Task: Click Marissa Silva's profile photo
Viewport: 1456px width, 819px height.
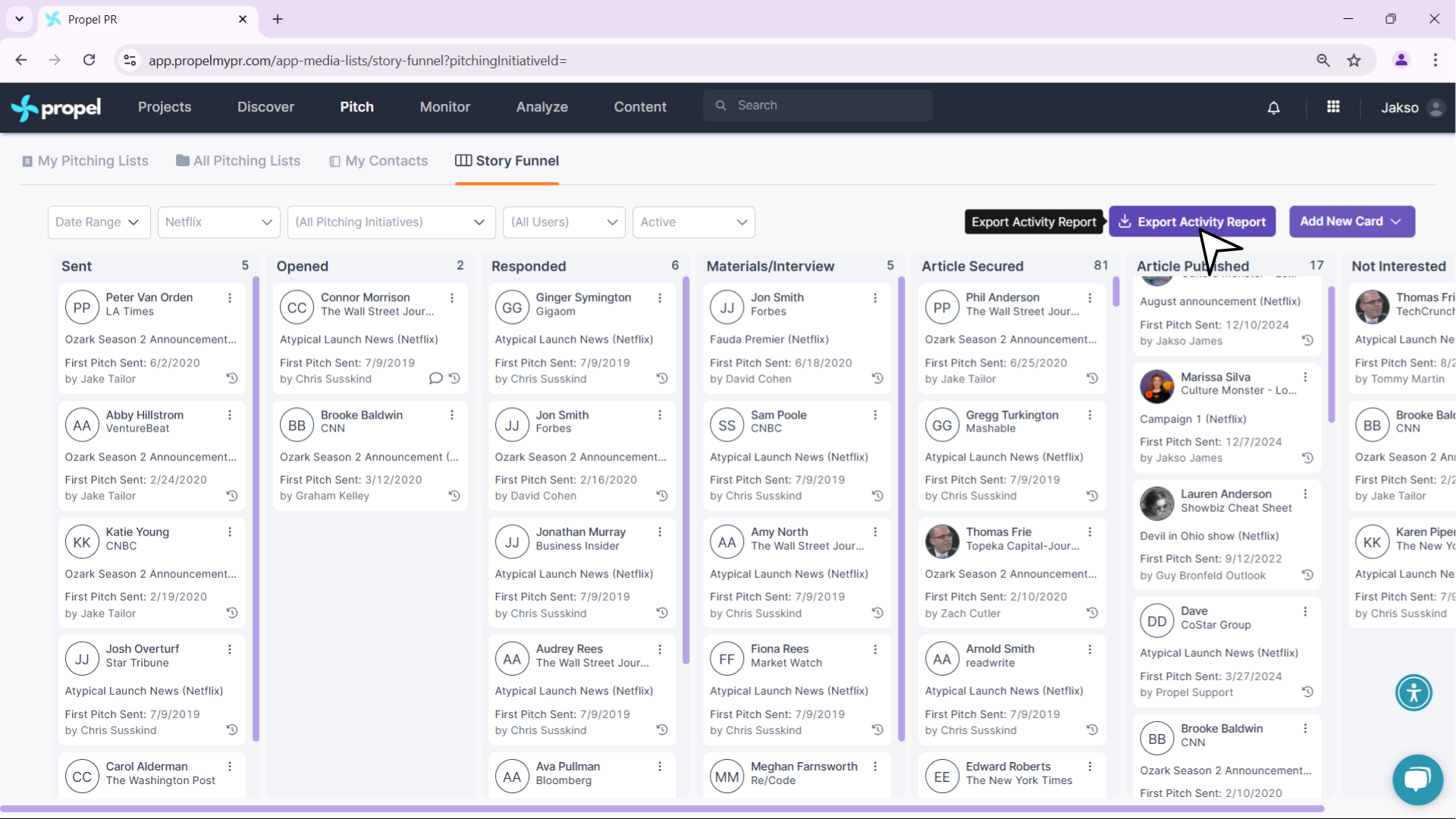Action: click(x=1156, y=387)
